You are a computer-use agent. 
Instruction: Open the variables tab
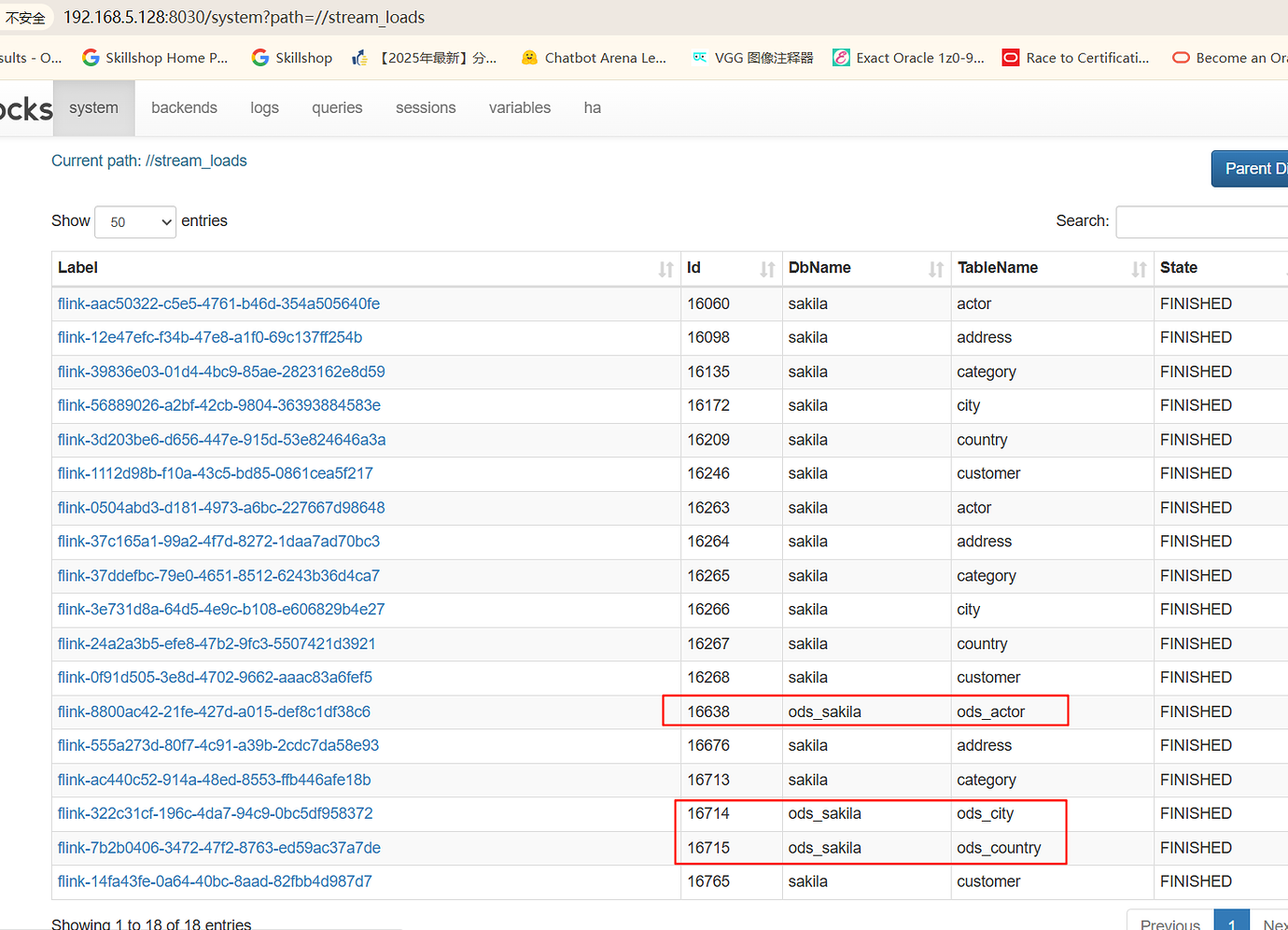(x=519, y=107)
